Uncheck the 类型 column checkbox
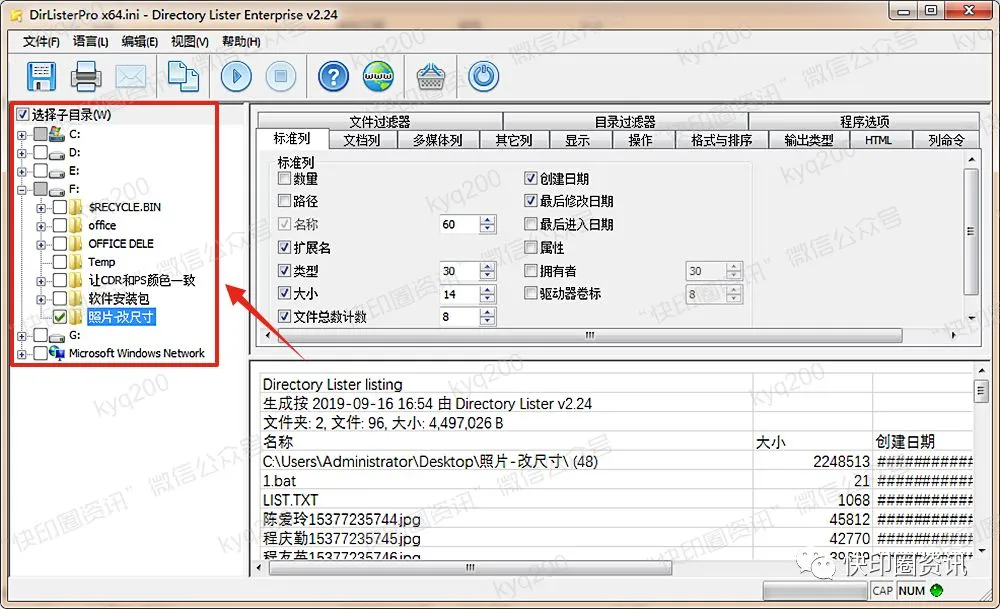 tap(284, 270)
